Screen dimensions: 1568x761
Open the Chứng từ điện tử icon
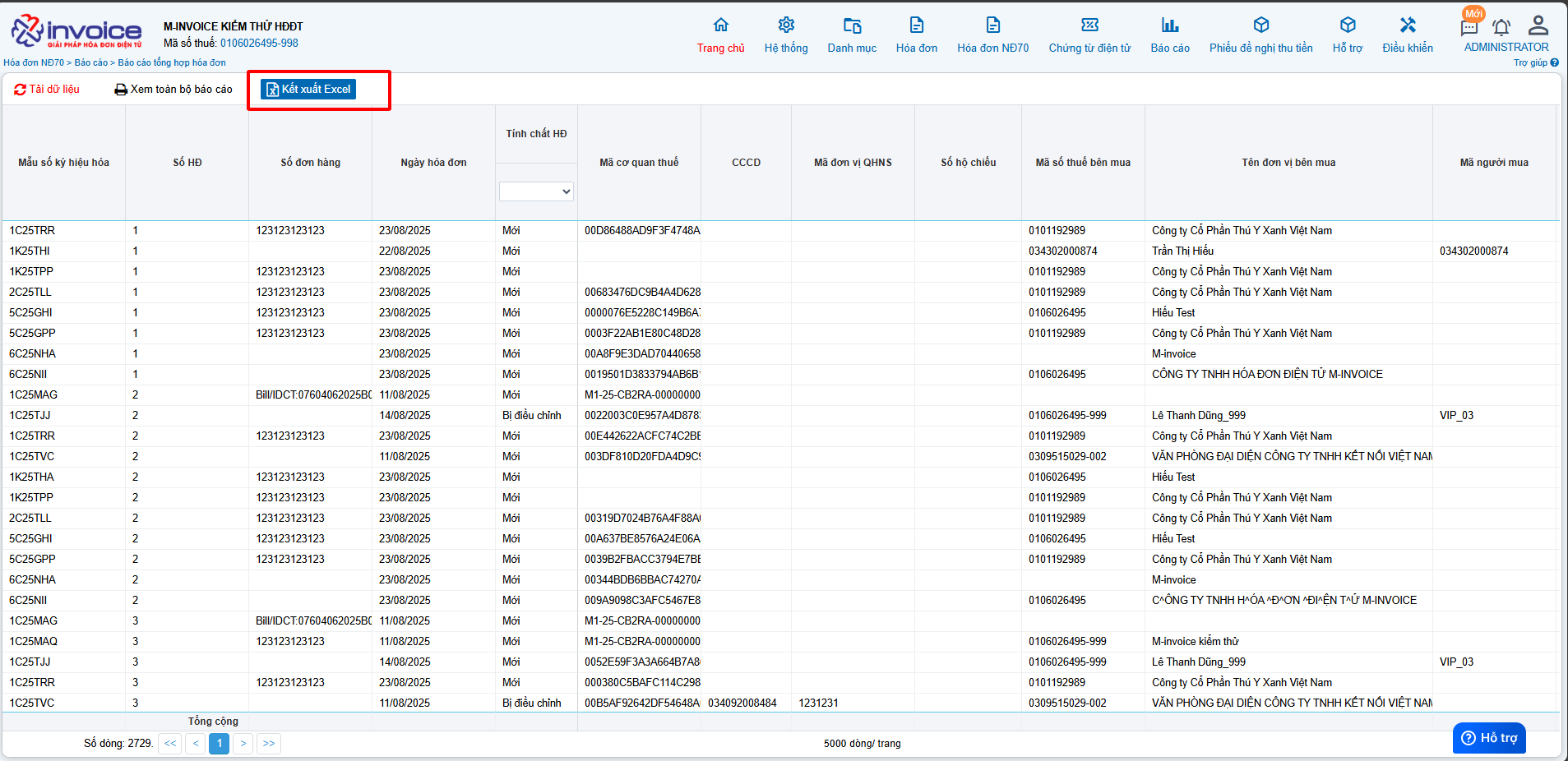[1089, 25]
